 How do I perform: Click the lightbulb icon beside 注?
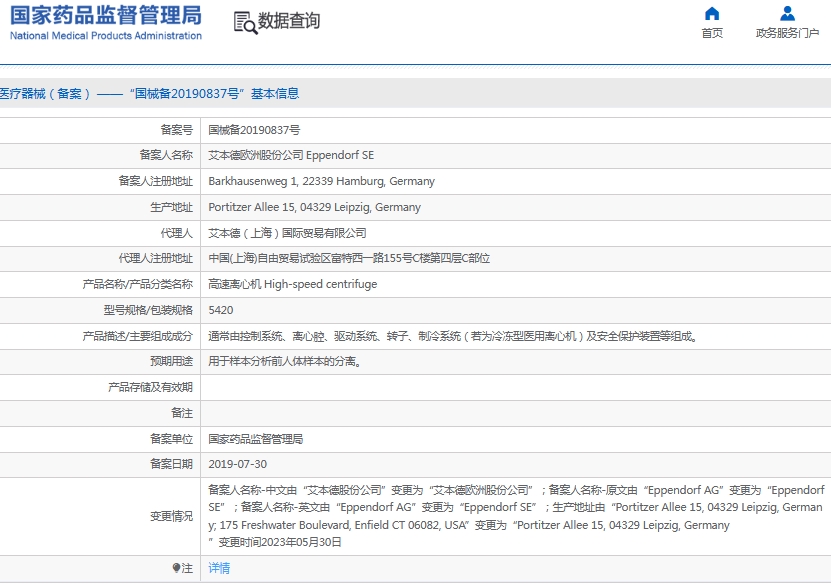click(x=176, y=568)
